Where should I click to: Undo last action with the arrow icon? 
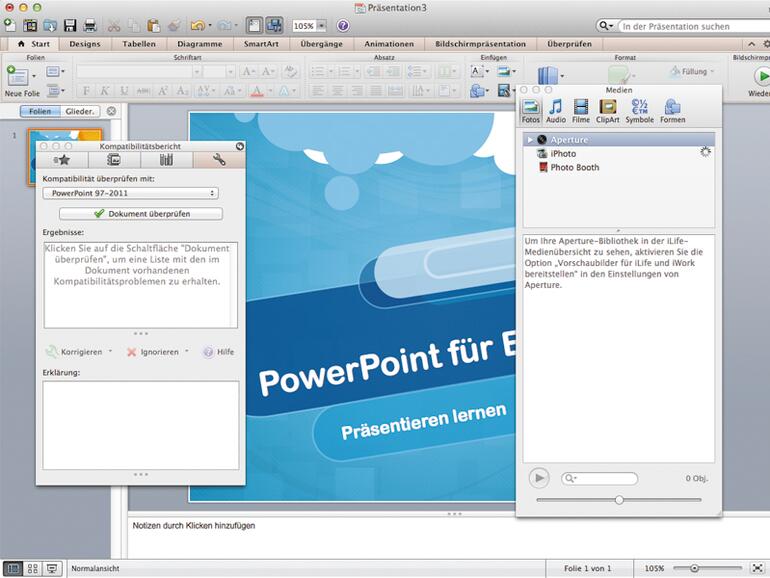click(x=197, y=26)
